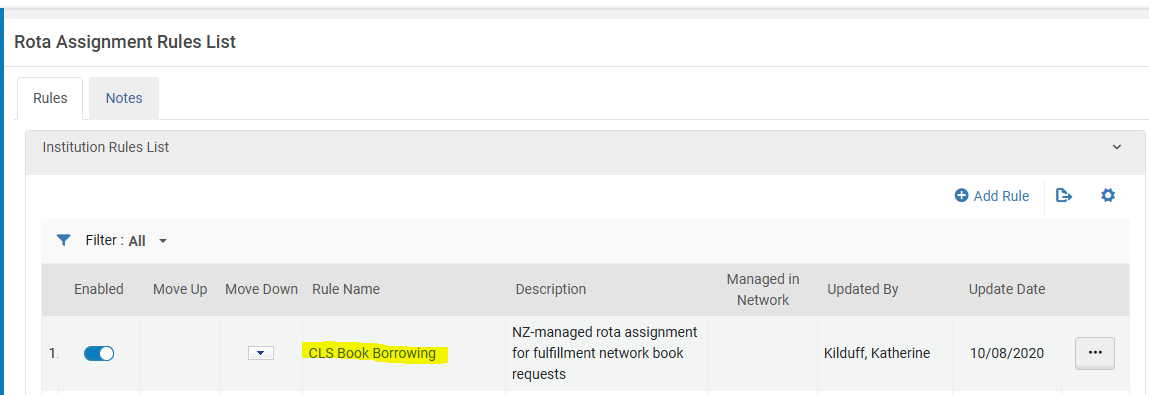Click the Description column header

tap(550, 289)
